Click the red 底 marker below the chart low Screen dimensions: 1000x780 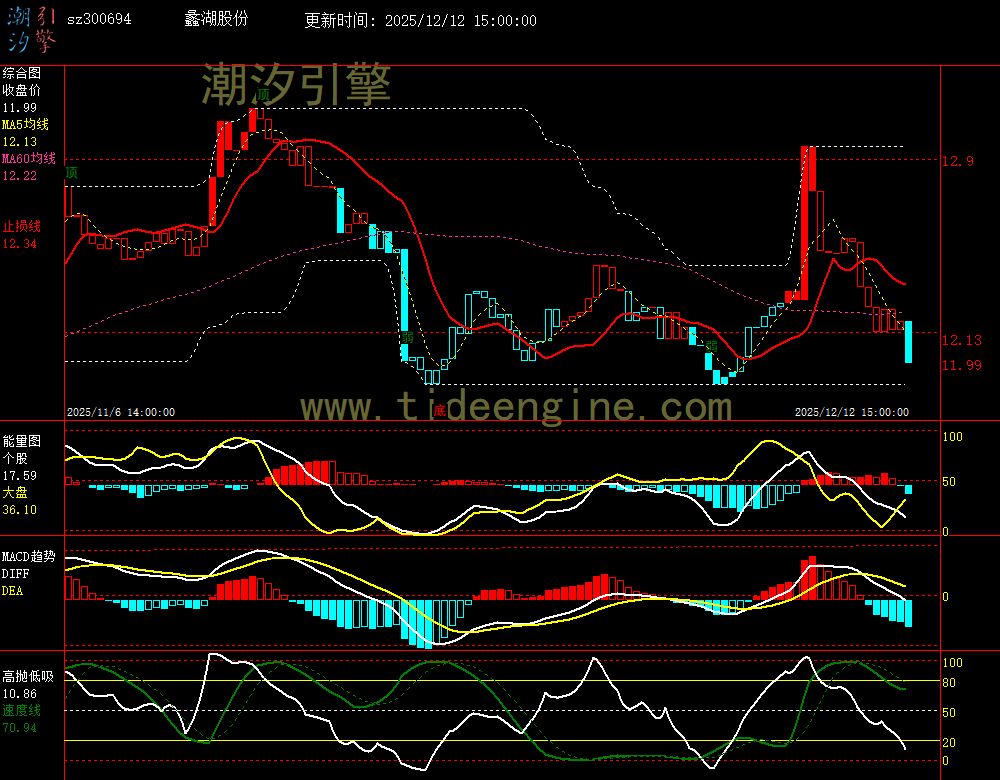click(438, 411)
